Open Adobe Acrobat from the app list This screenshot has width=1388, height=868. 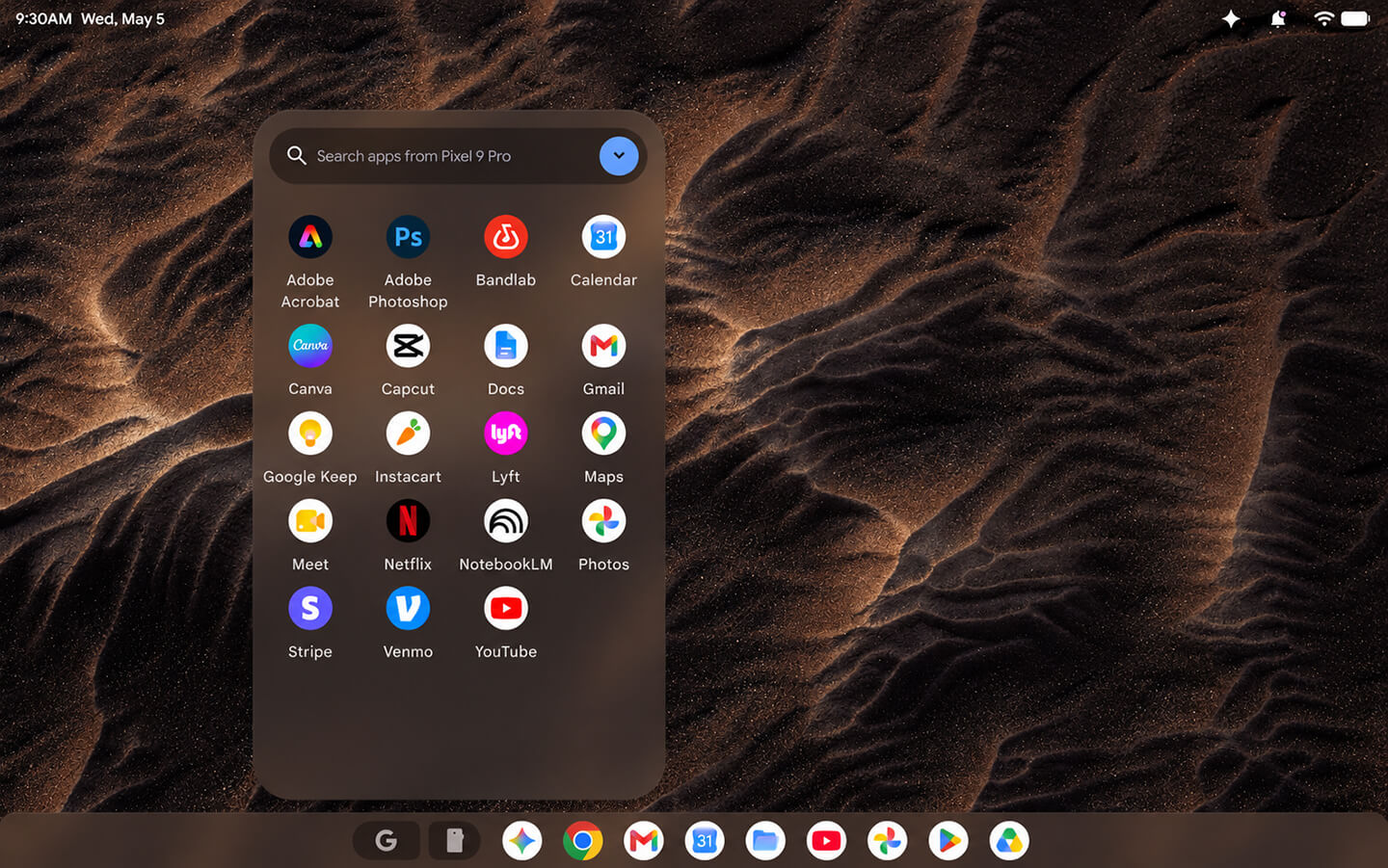[310, 237]
